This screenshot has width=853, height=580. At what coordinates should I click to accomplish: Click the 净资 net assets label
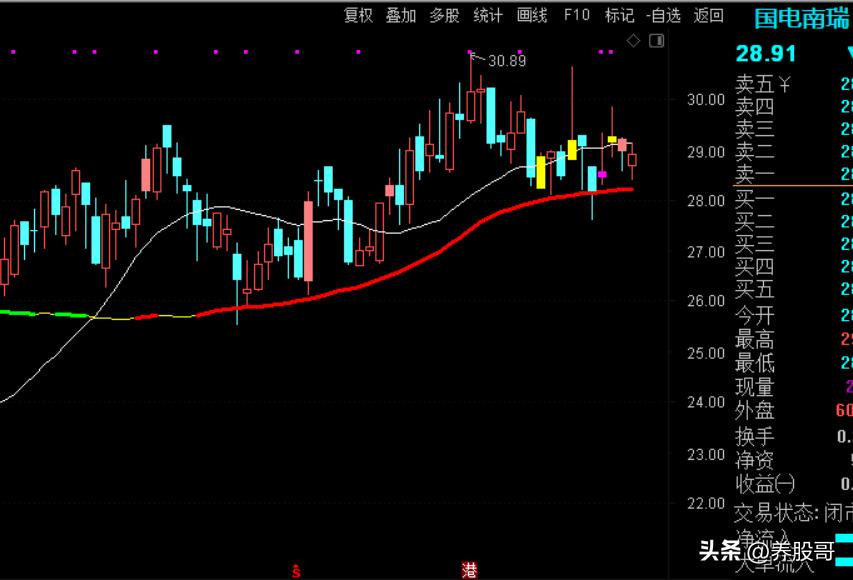(755, 460)
